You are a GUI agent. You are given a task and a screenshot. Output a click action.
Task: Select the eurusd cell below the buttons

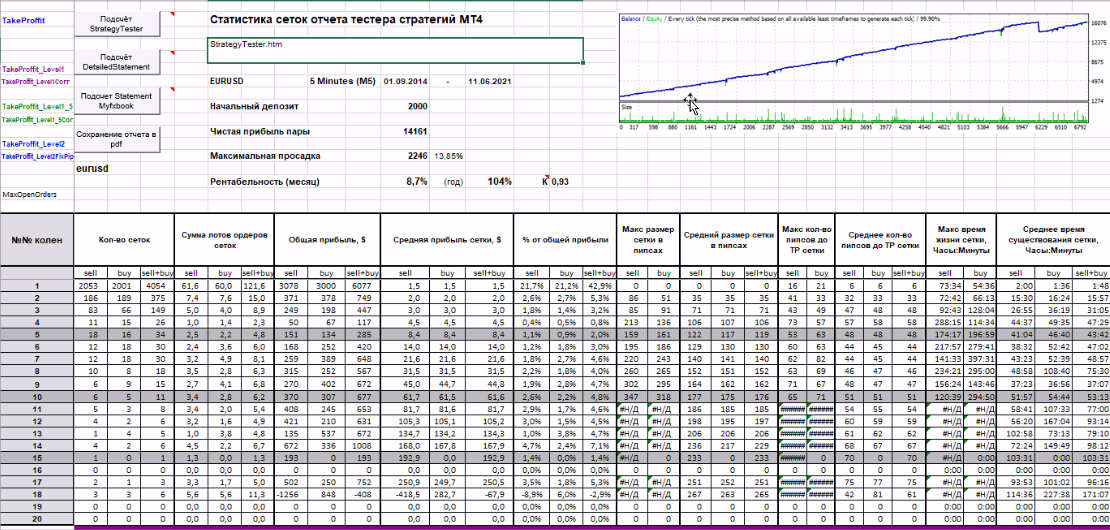pos(93,170)
